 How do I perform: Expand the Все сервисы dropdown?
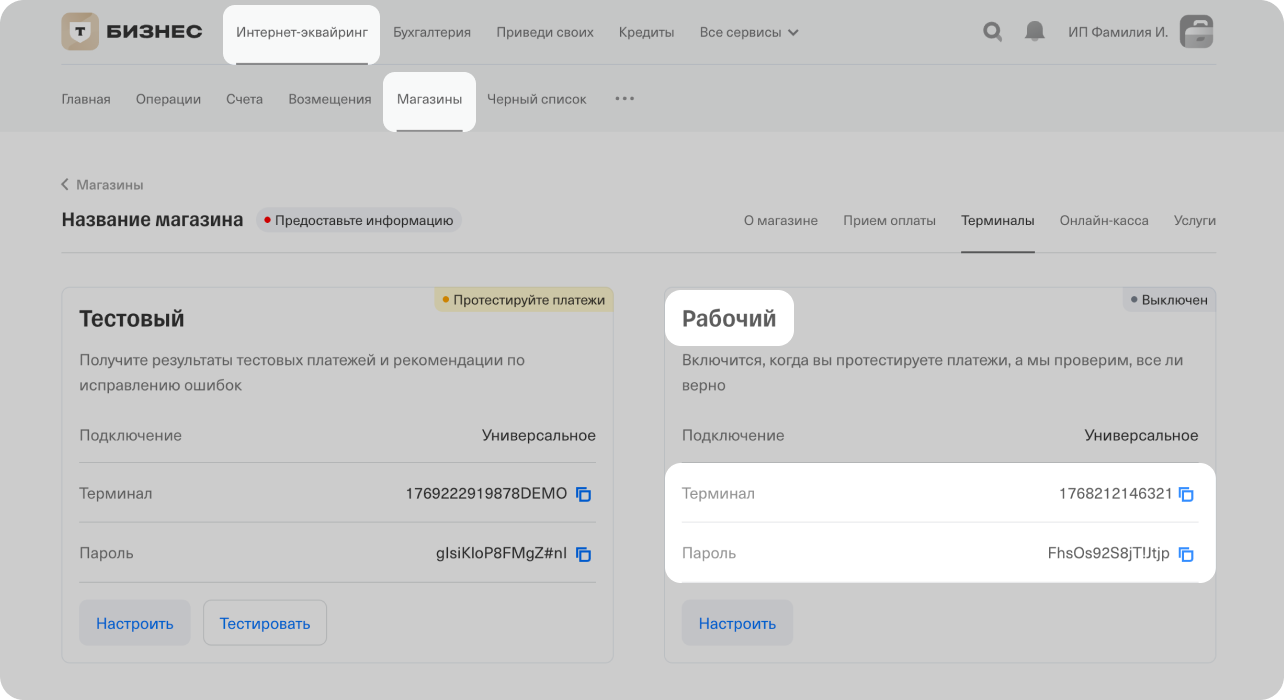pyautogui.click(x=749, y=32)
